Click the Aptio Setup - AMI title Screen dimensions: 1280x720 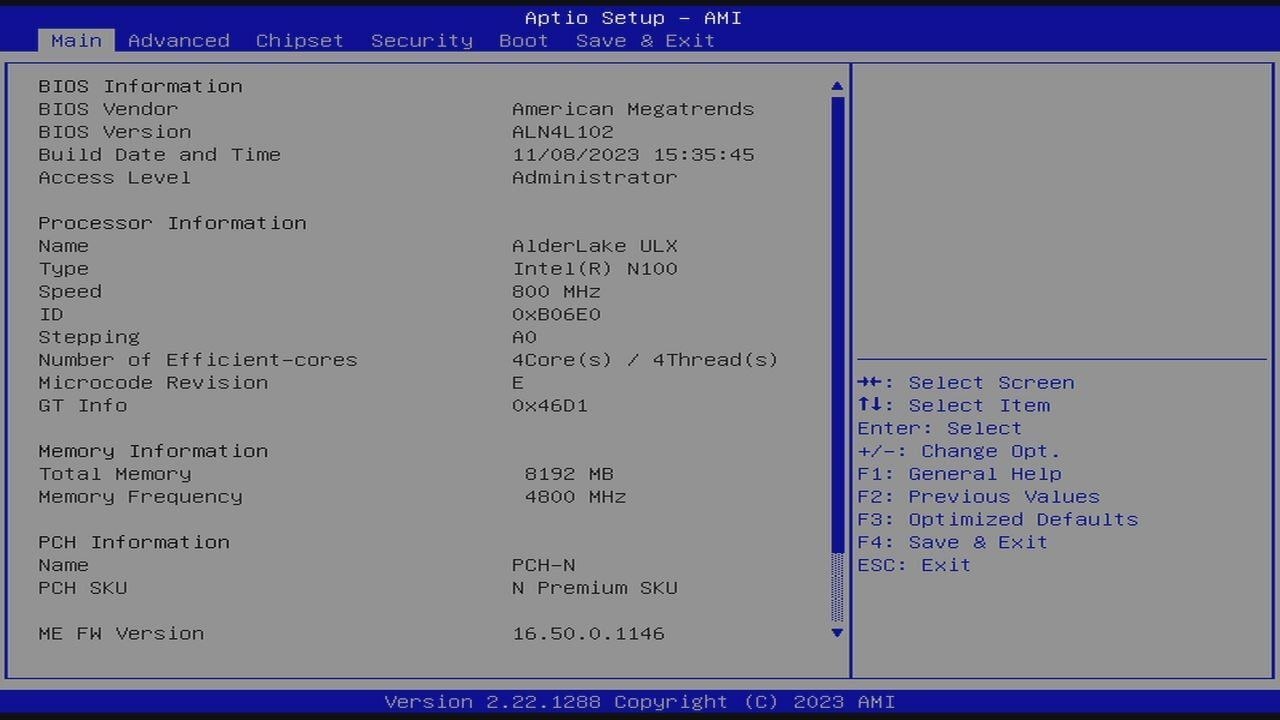pos(633,18)
